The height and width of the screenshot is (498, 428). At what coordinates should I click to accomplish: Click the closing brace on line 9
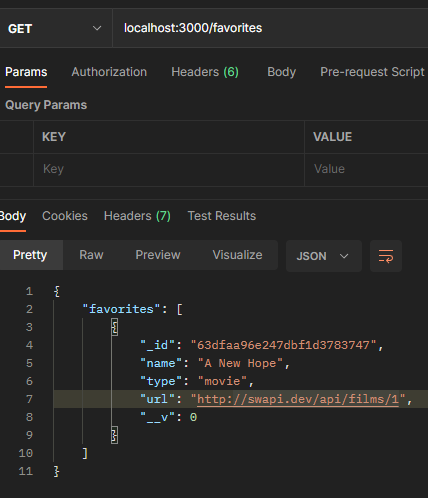pos(114,435)
